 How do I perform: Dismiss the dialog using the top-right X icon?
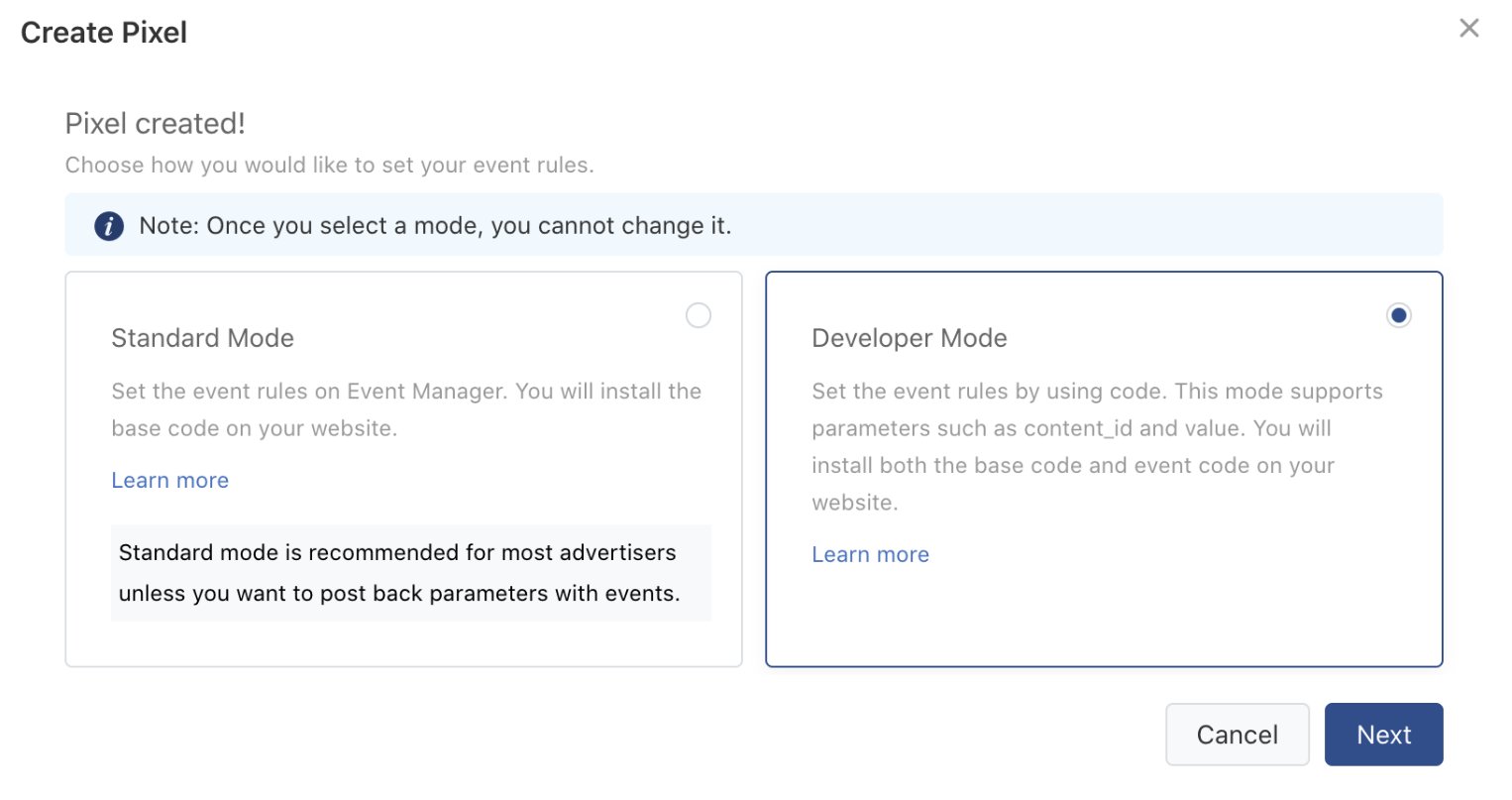tap(1468, 28)
